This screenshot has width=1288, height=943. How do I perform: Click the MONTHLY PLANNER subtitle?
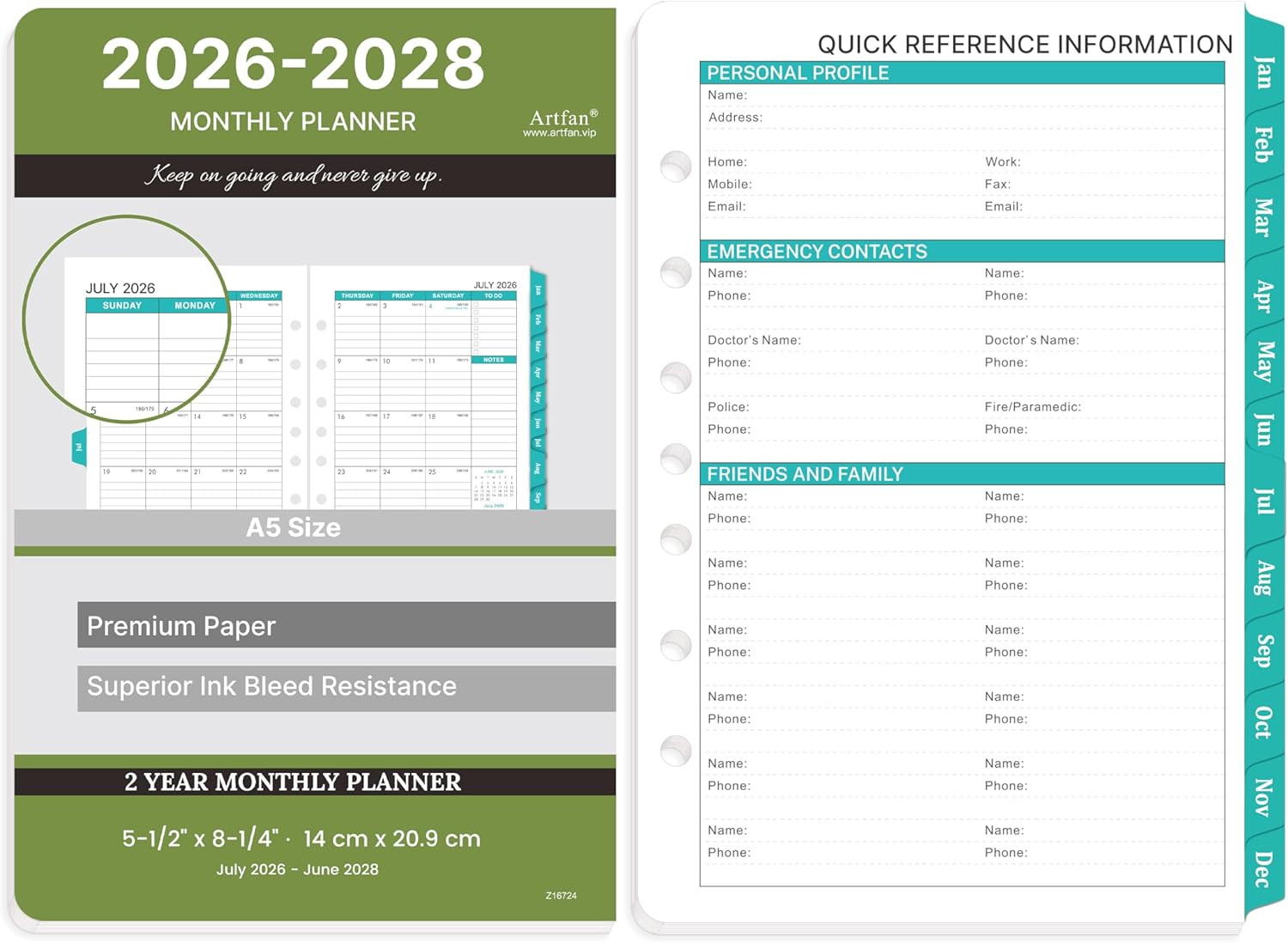pos(293,122)
